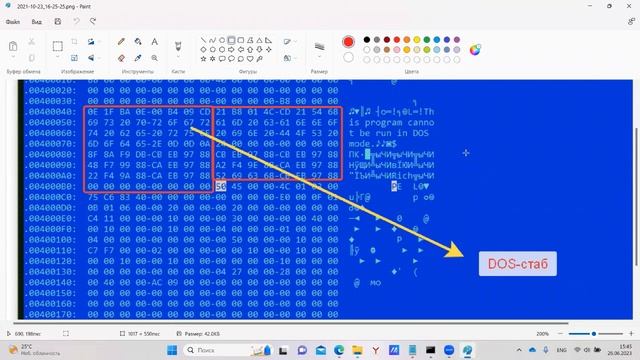Select the Triangle shape
The height and width of the screenshot is (360, 640).
coord(259,40)
